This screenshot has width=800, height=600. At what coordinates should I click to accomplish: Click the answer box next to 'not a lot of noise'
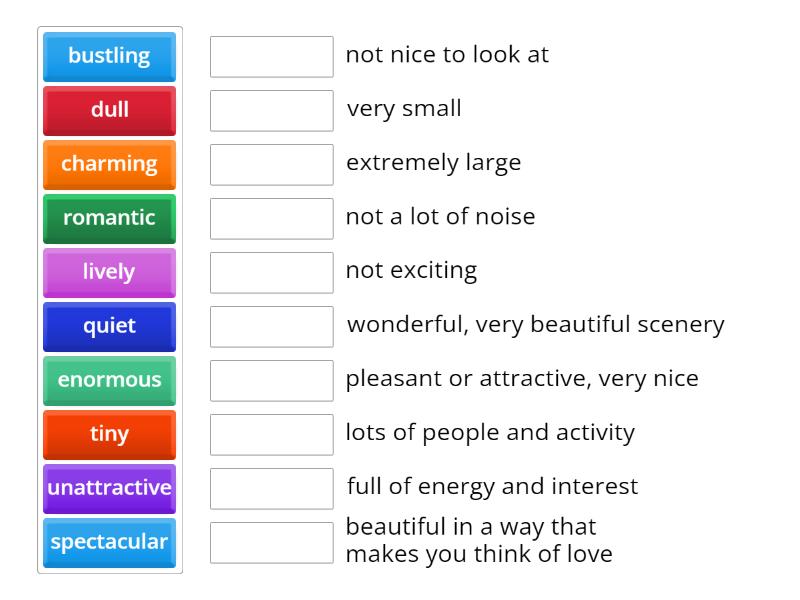(272, 219)
